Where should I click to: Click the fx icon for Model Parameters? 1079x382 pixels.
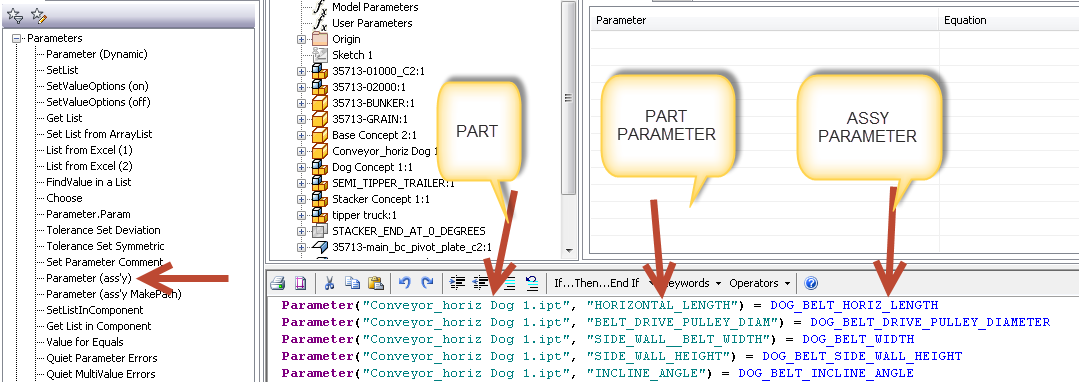coord(320,8)
